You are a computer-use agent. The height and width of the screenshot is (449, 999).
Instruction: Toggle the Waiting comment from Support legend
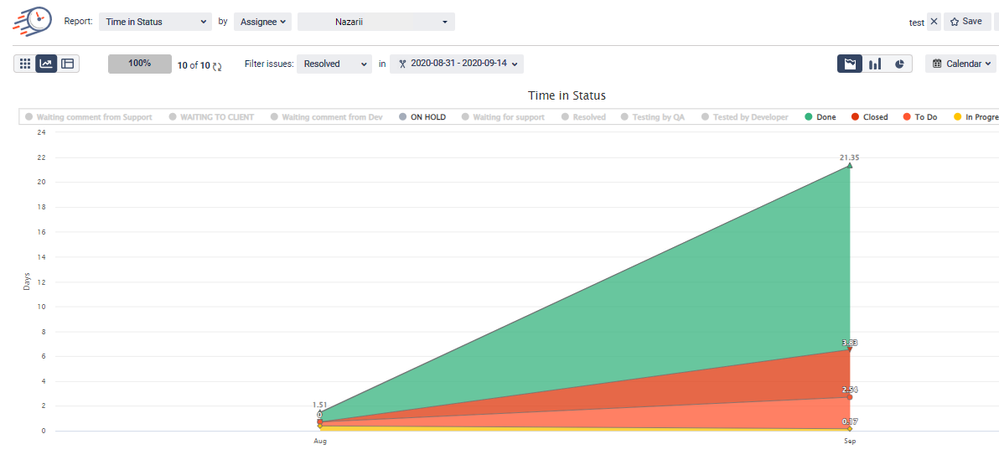pos(89,117)
